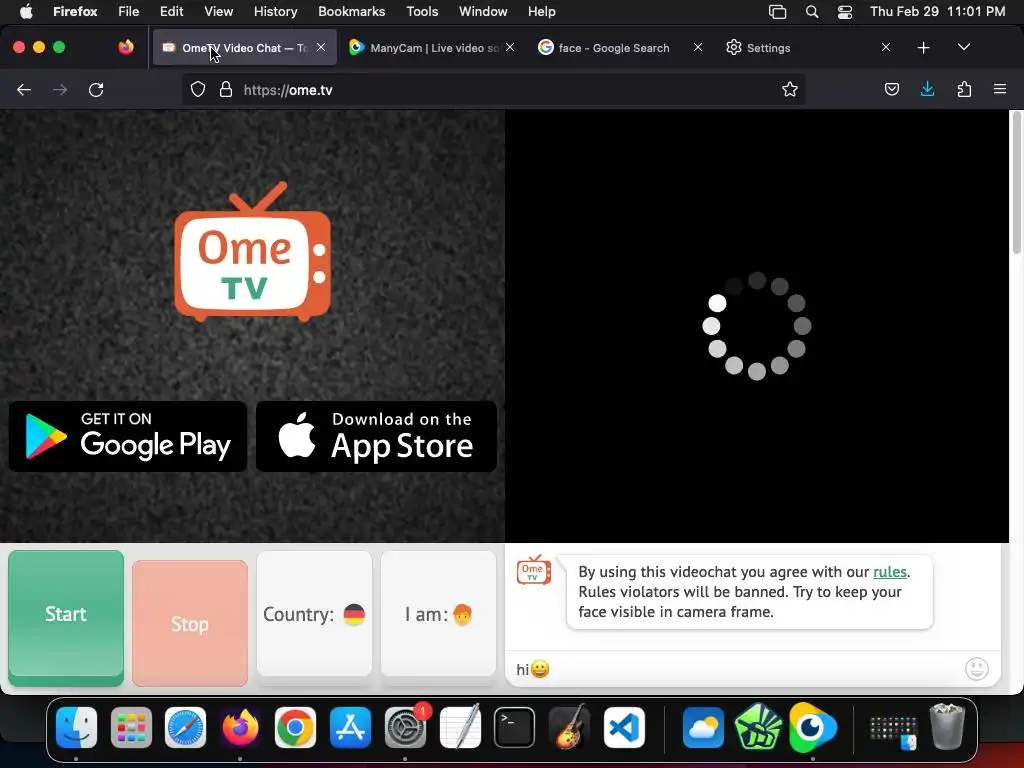This screenshot has height=768, width=1024.
Task: Close the OmeTV Video Chat tab
Action: pos(321,47)
